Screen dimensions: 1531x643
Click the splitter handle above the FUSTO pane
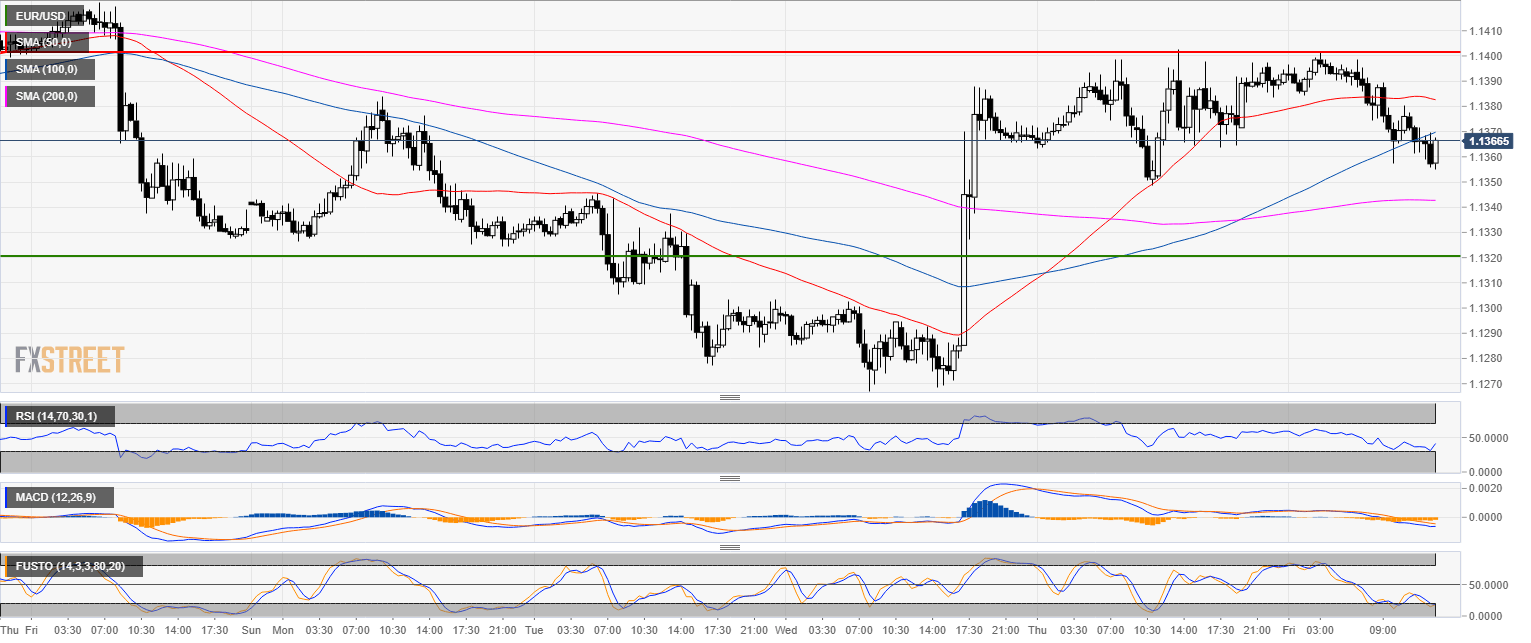(729, 547)
